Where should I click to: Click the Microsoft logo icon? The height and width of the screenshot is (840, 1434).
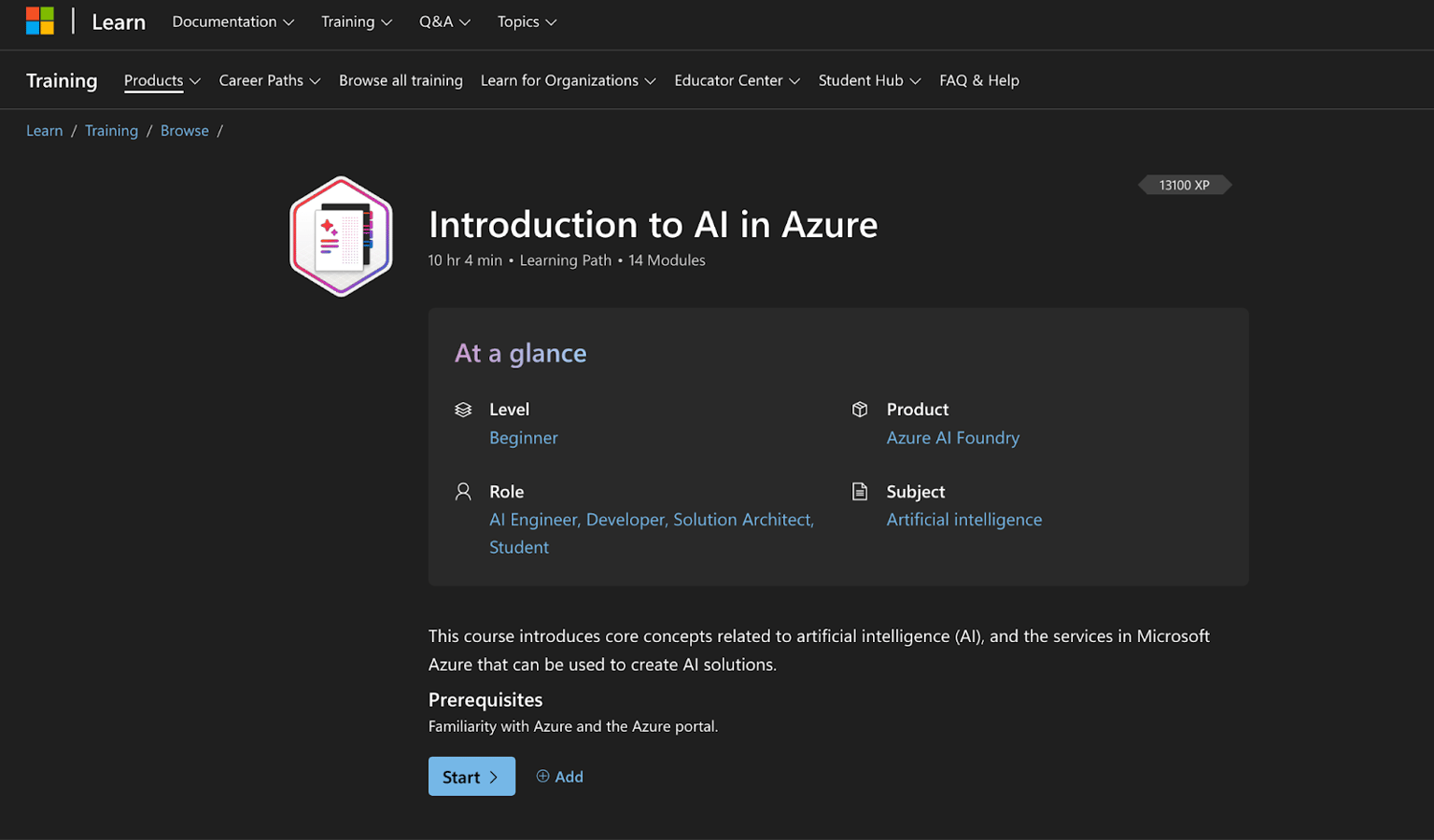coord(39,21)
